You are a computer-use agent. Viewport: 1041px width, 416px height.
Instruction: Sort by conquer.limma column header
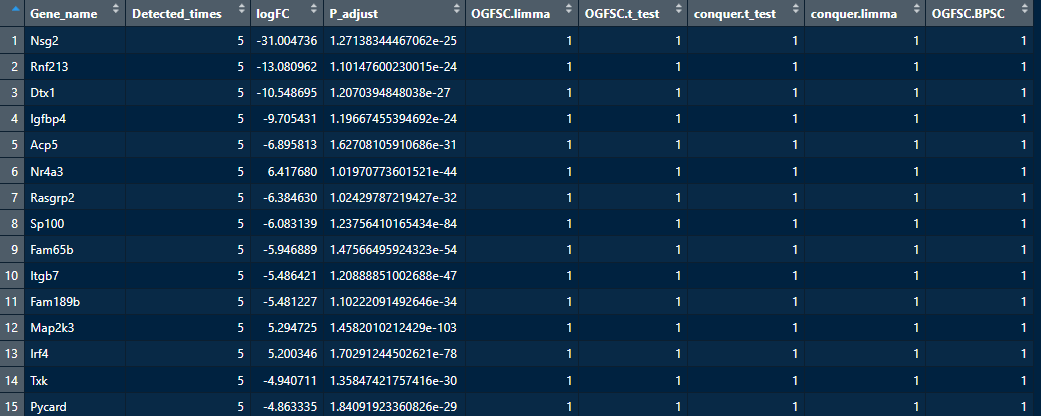864,13
